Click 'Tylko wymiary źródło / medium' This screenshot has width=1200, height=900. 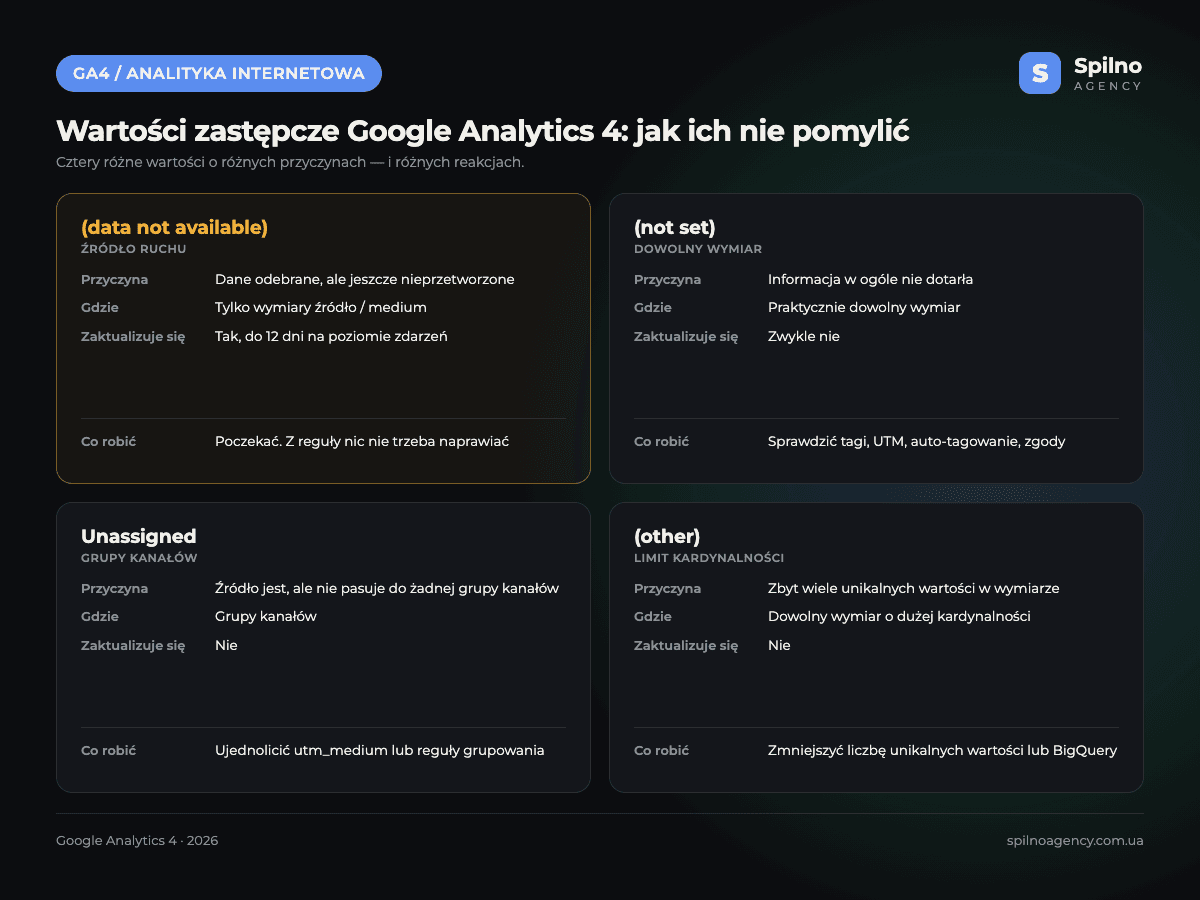point(321,308)
